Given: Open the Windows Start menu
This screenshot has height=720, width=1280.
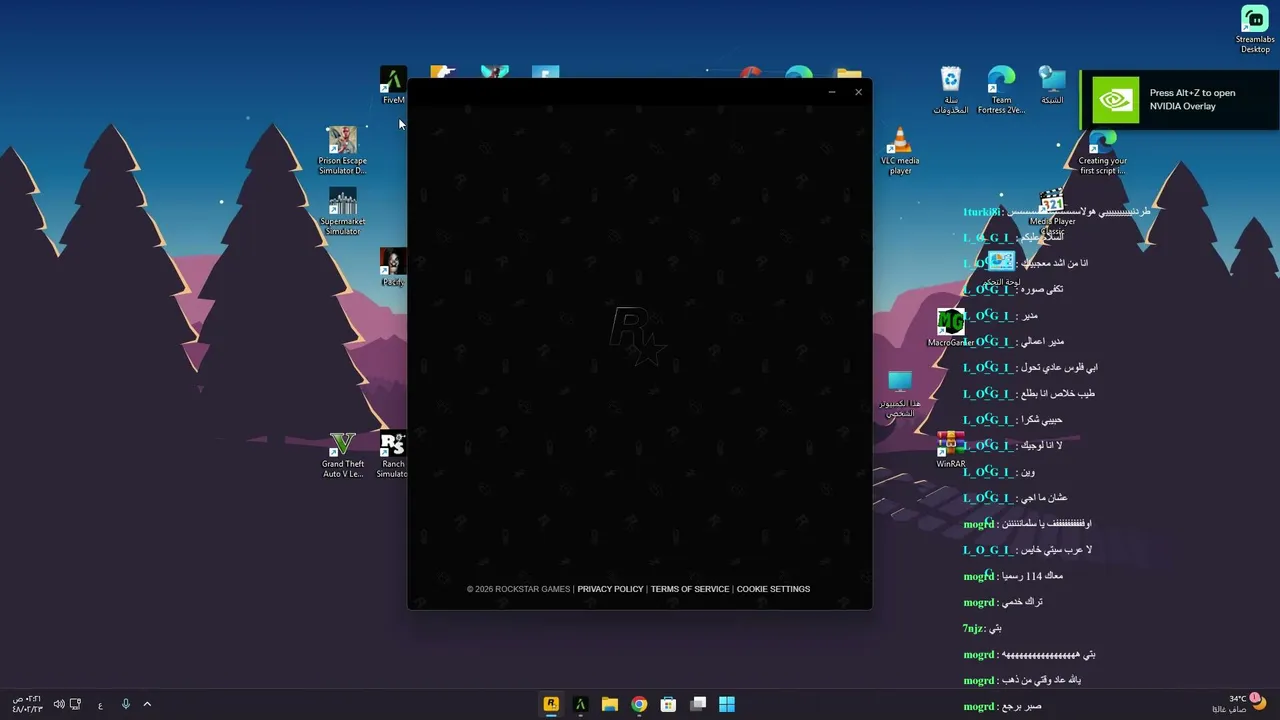Looking at the screenshot, I should tap(727, 704).
